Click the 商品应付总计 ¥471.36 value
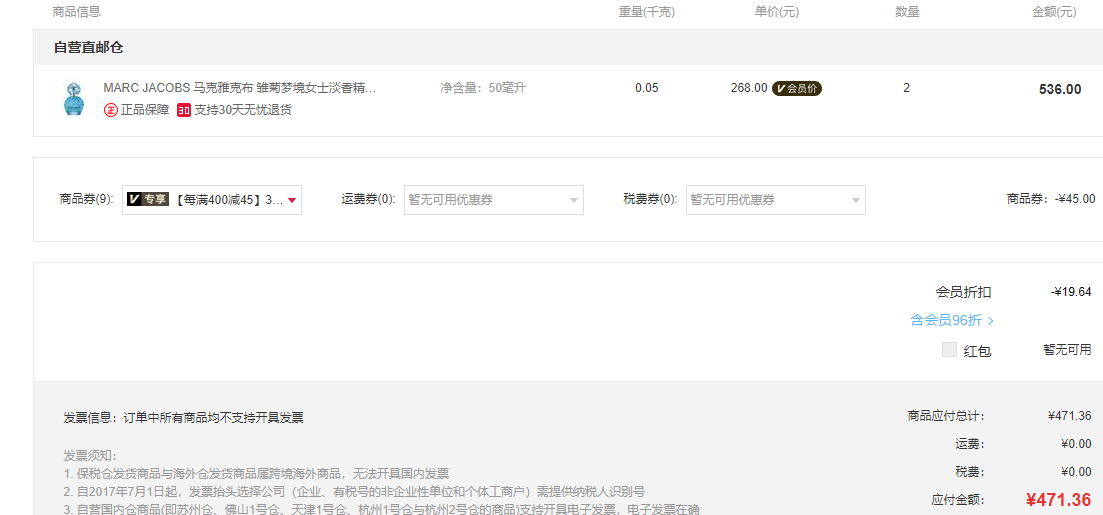The height and width of the screenshot is (515, 1103). coord(1069,416)
